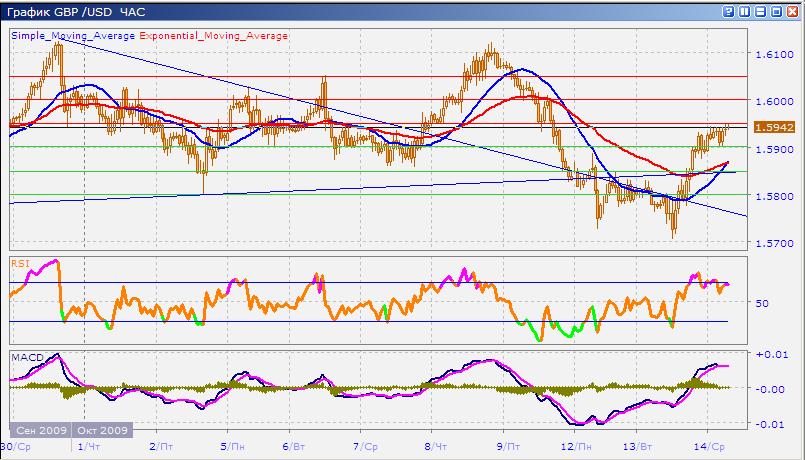The height and width of the screenshot is (460, 805).
Task: Click the RSI 50 level label
Action: coord(762,303)
